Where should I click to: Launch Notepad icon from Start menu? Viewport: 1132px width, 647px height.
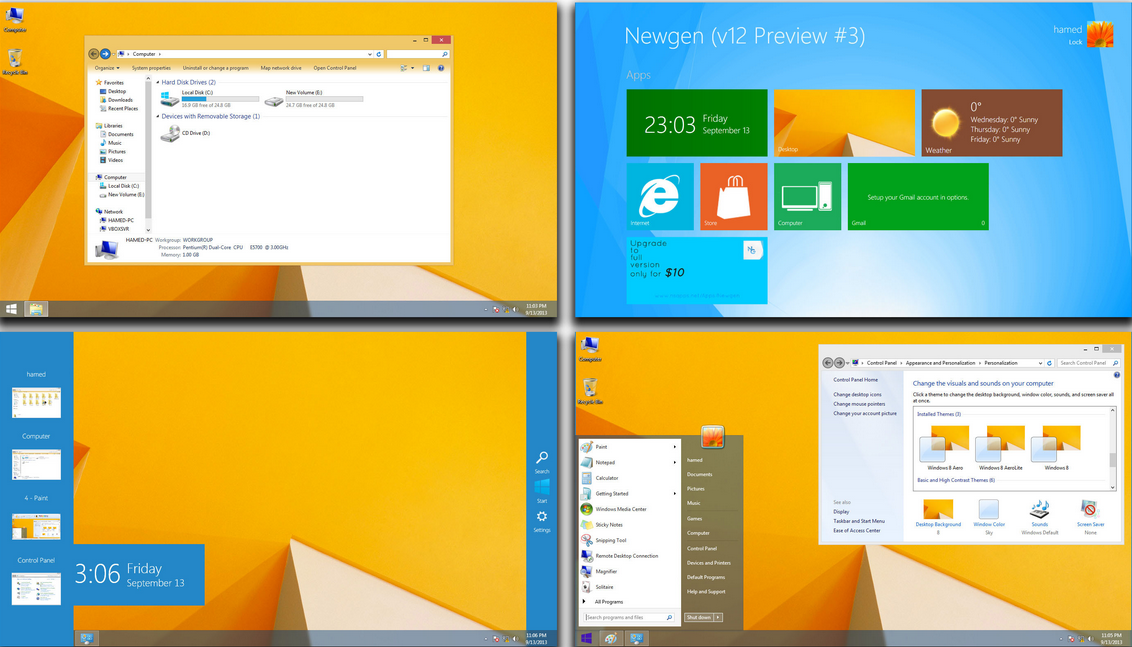point(586,462)
